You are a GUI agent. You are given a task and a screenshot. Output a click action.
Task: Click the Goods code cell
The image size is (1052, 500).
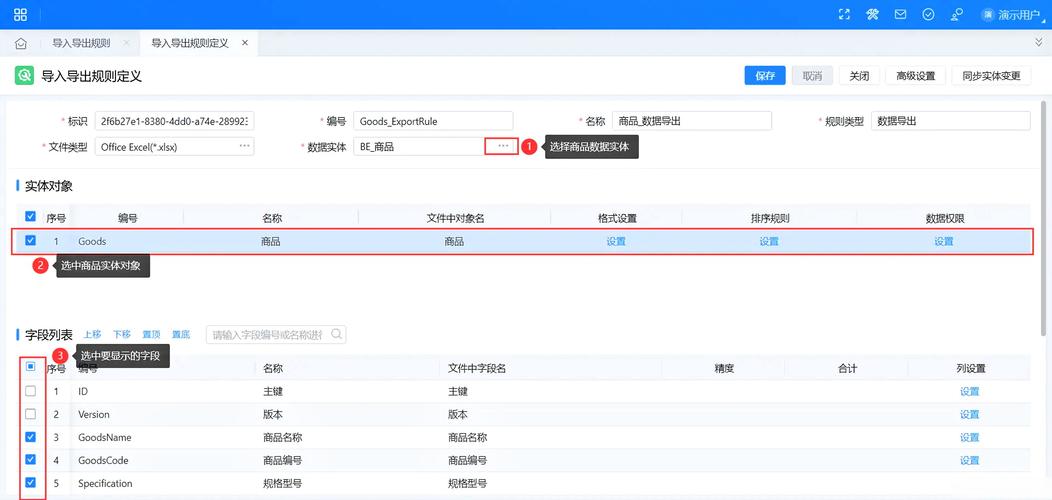(92, 242)
